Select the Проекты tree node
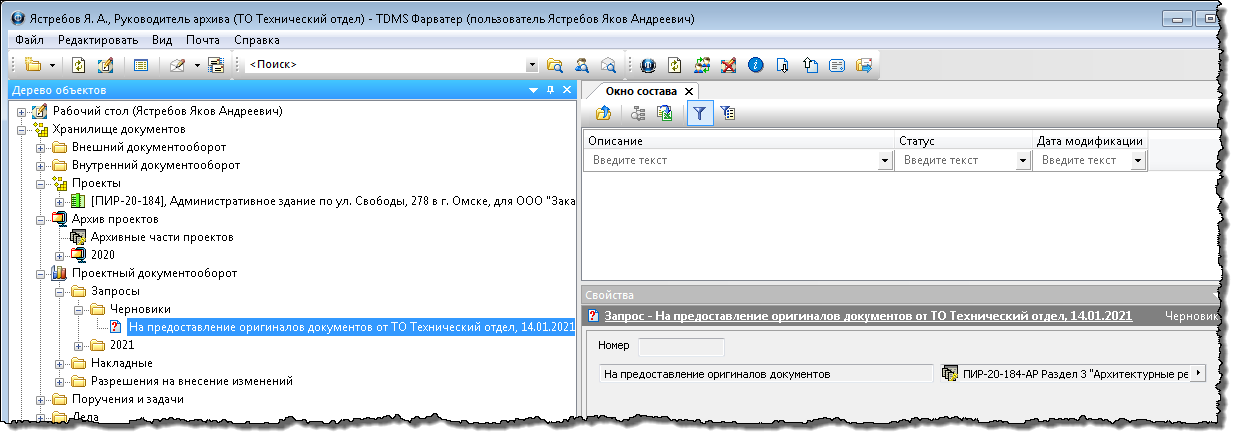This screenshot has width=1236, height=436. 96,183
